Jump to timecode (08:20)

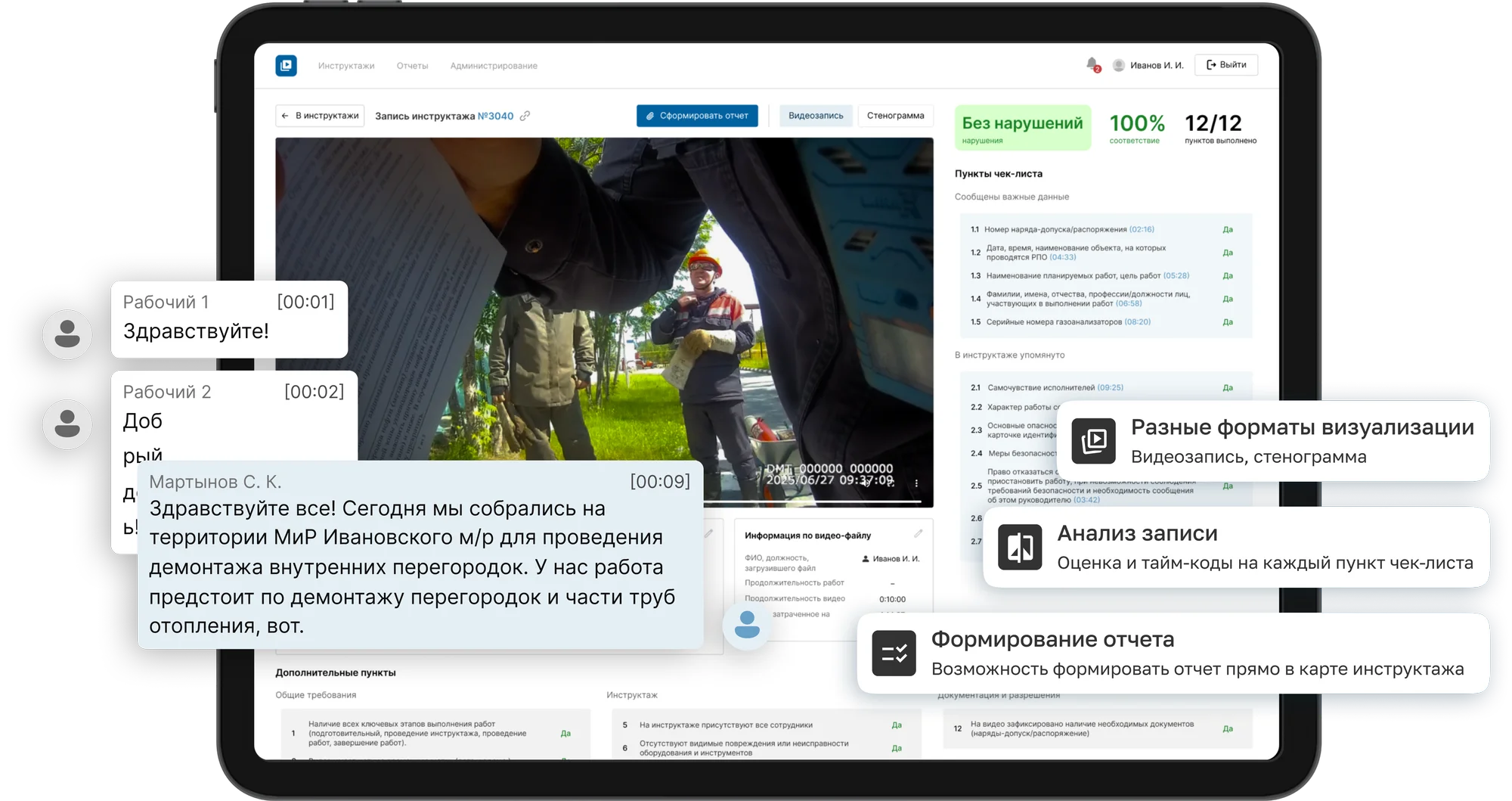[1138, 321]
